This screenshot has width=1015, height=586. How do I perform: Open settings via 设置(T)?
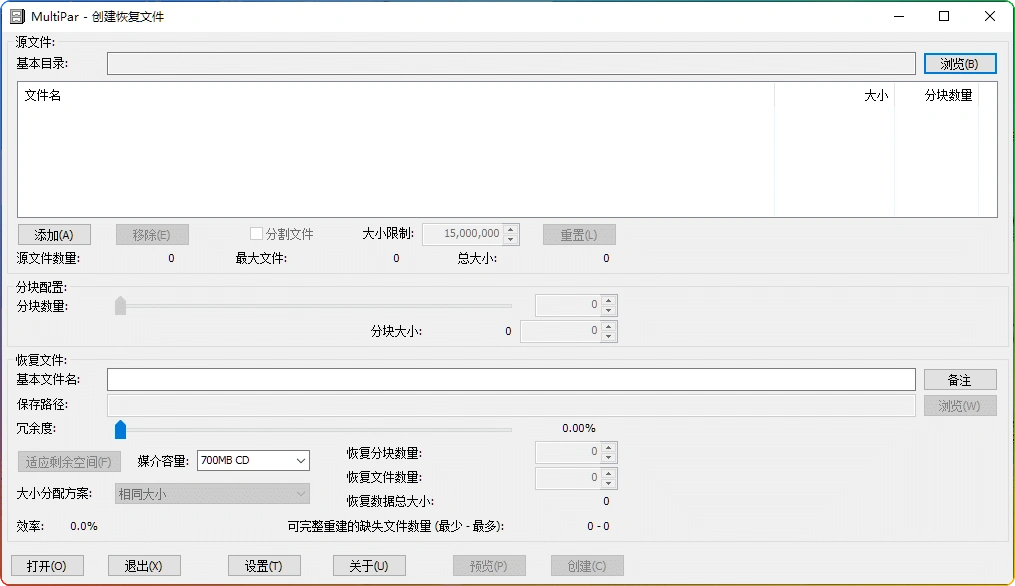[264, 565]
